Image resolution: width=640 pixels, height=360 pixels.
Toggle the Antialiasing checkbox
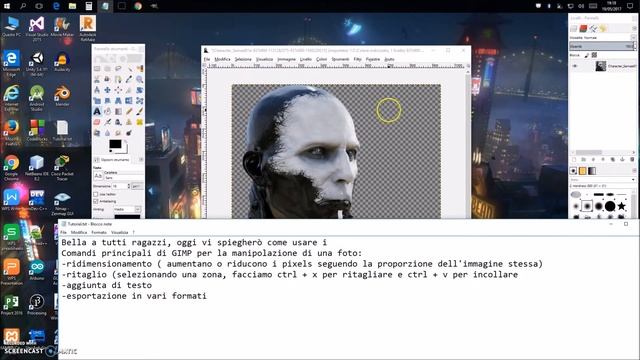pyautogui.click(x=96, y=202)
